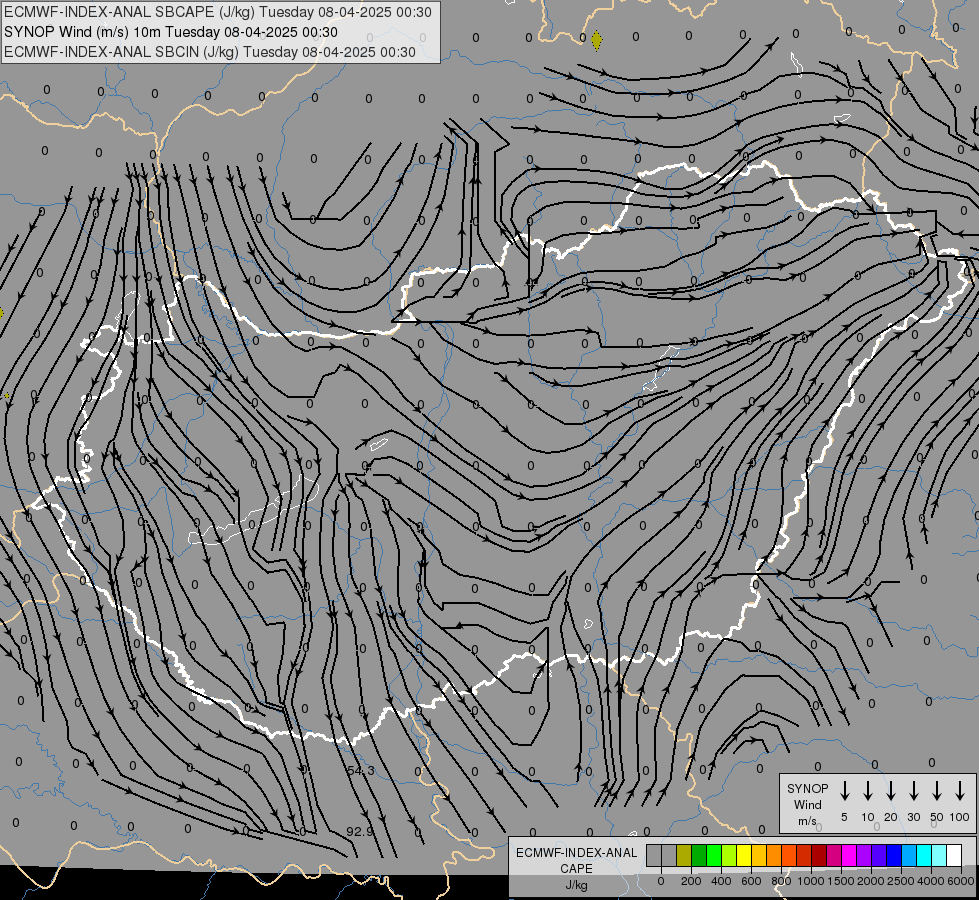This screenshot has width=979, height=900.
Task: Pick the white CAPE legend swatch
Action: click(953, 855)
